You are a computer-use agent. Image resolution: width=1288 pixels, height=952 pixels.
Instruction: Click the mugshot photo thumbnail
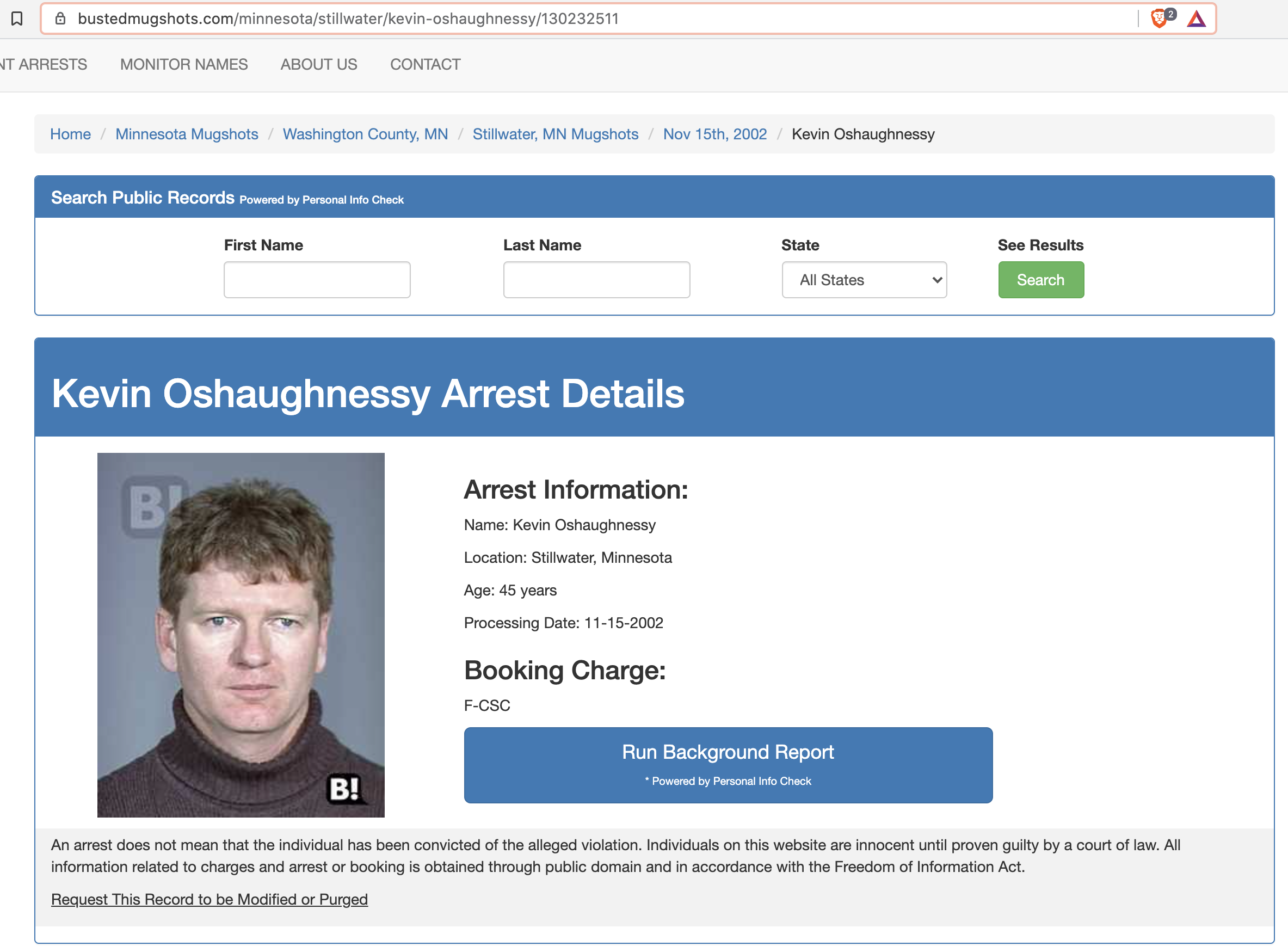[241, 635]
